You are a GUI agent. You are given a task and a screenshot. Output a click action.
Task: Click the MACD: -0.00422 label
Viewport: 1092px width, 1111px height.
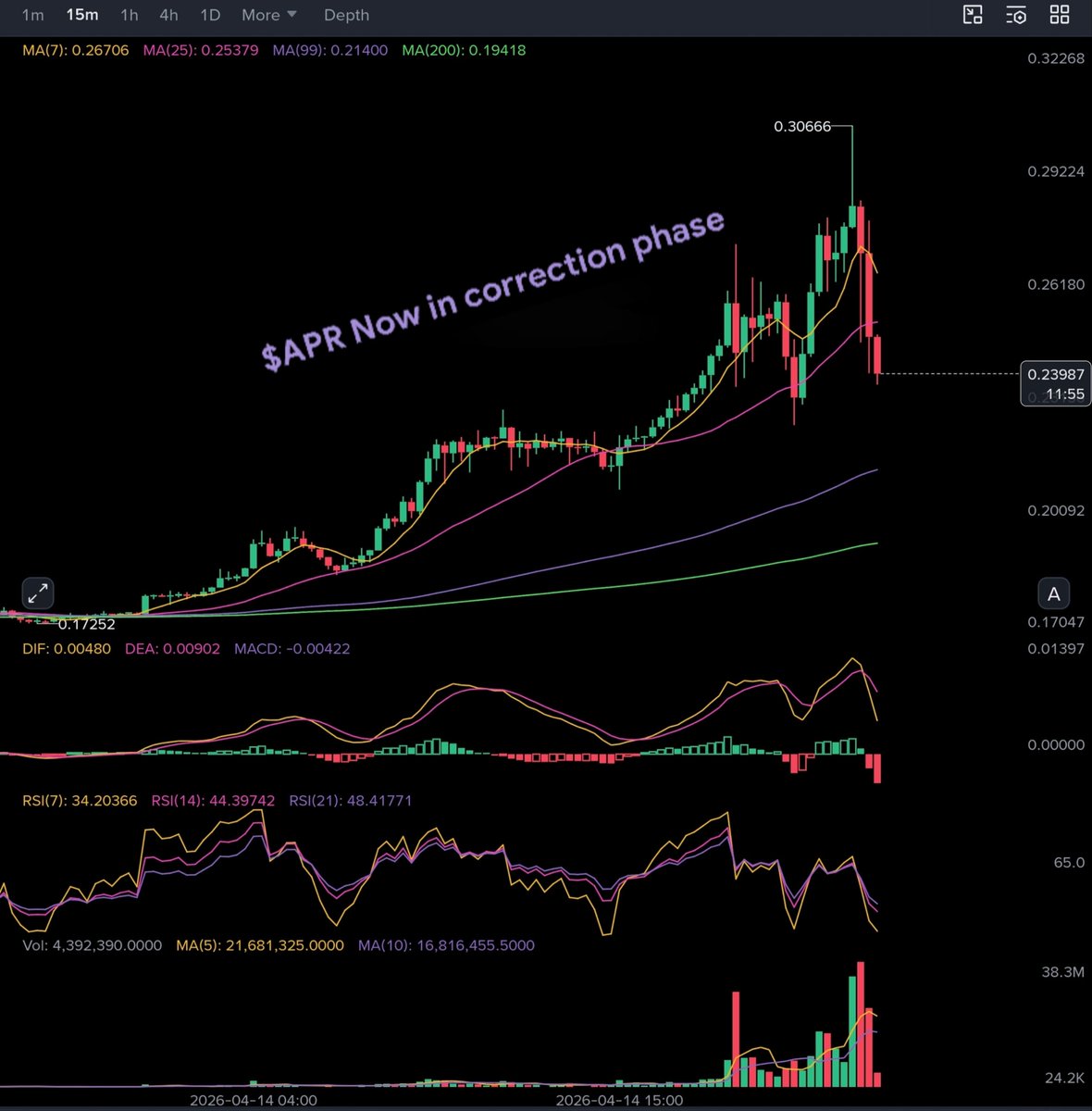(292, 649)
